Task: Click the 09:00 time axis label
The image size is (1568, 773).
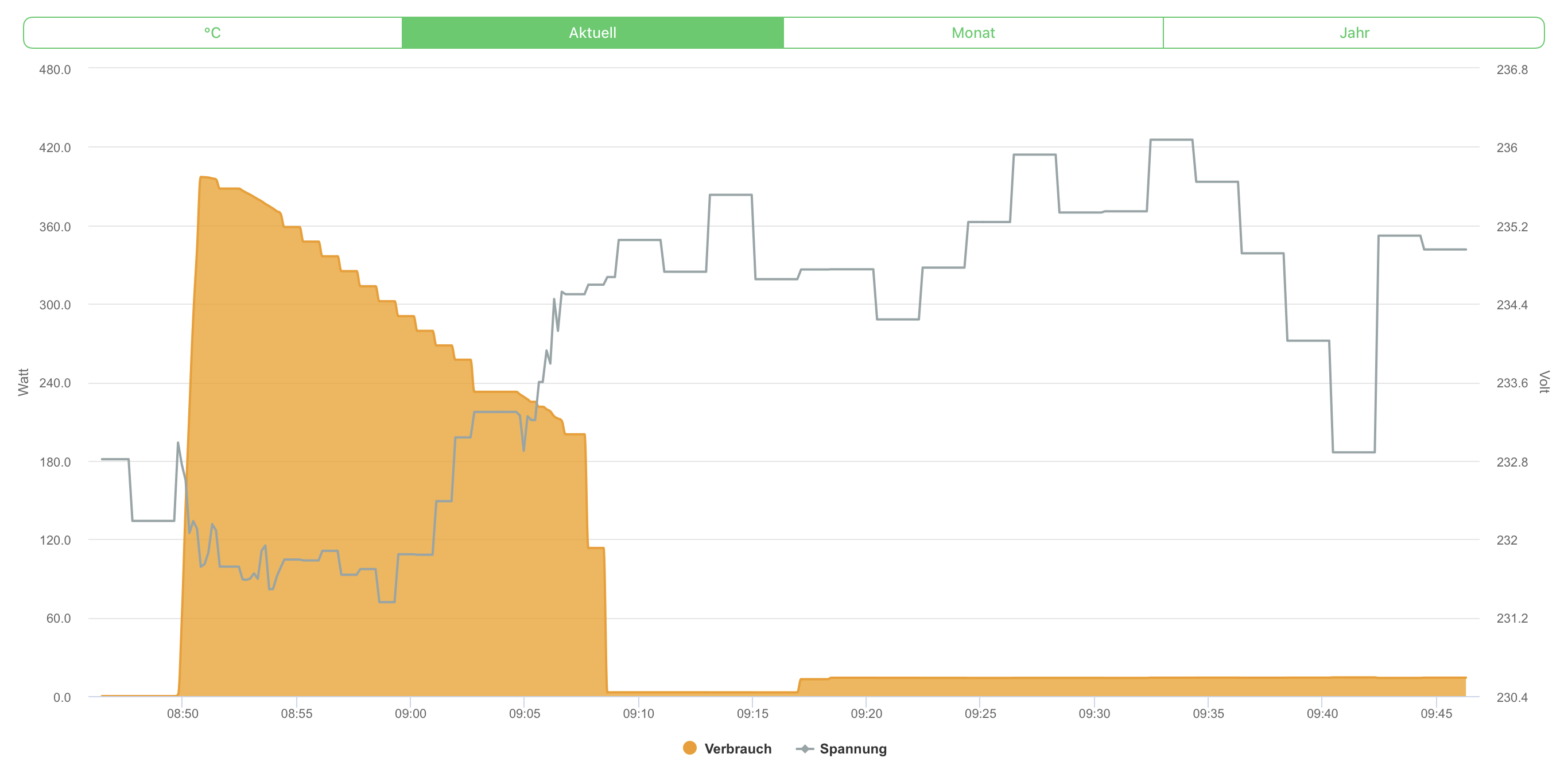Action: click(x=410, y=713)
